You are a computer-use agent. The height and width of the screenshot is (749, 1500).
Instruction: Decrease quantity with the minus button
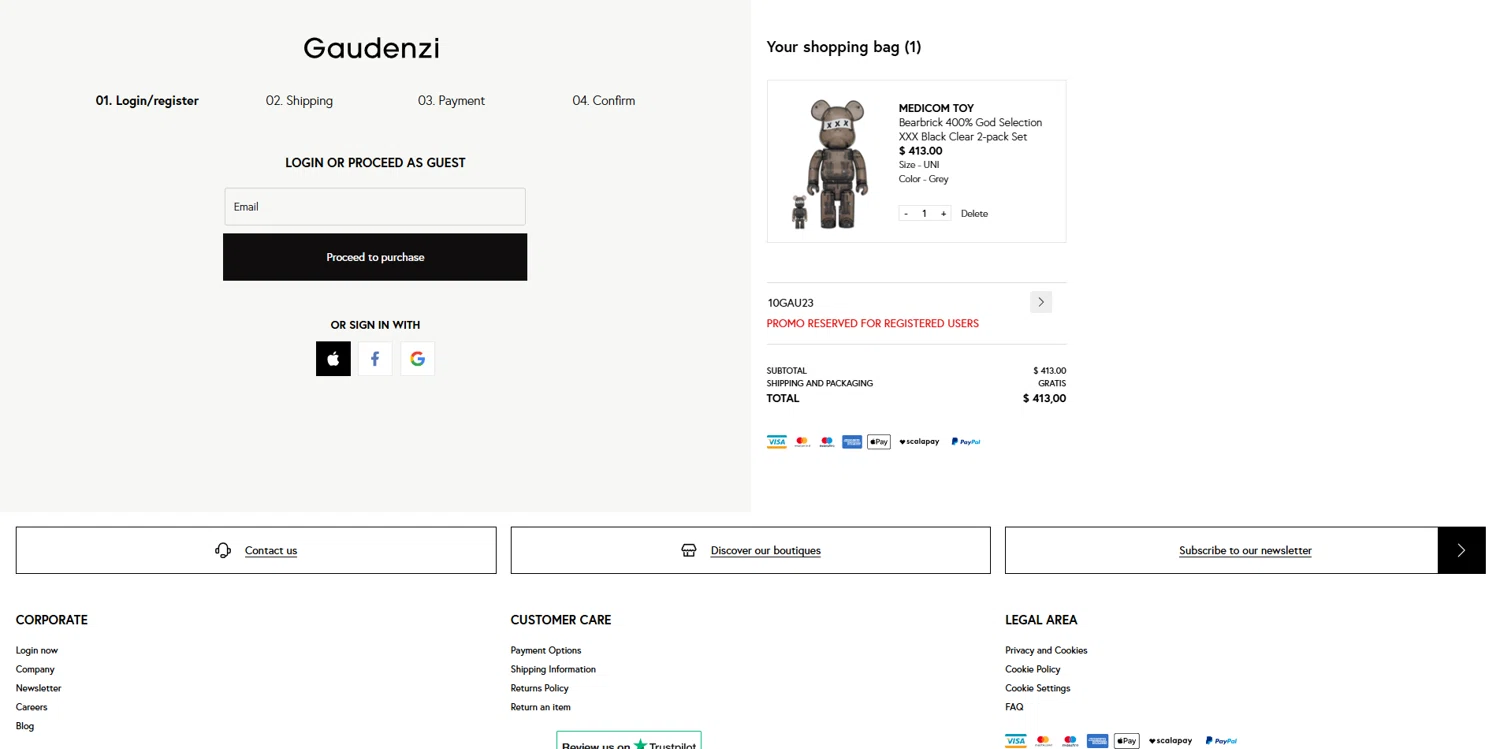[906, 213]
